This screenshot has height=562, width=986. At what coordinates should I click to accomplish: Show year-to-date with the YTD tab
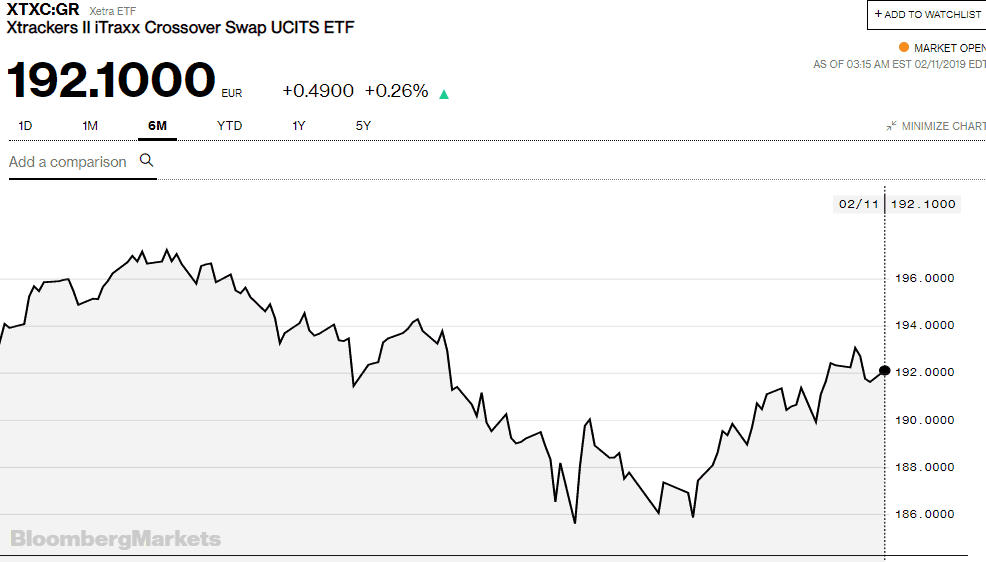point(229,126)
